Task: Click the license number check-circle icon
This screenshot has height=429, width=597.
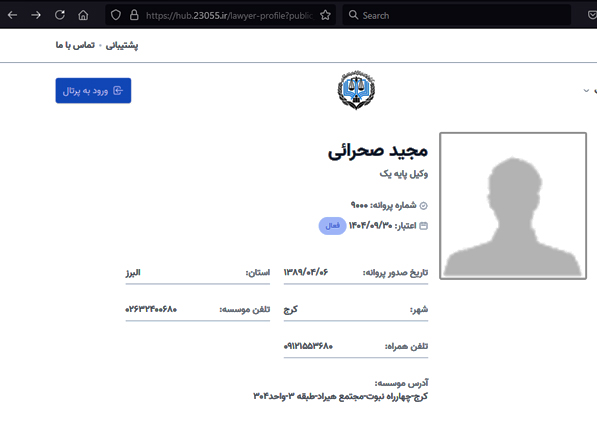Action: pyautogui.click(x=423, y=206)
